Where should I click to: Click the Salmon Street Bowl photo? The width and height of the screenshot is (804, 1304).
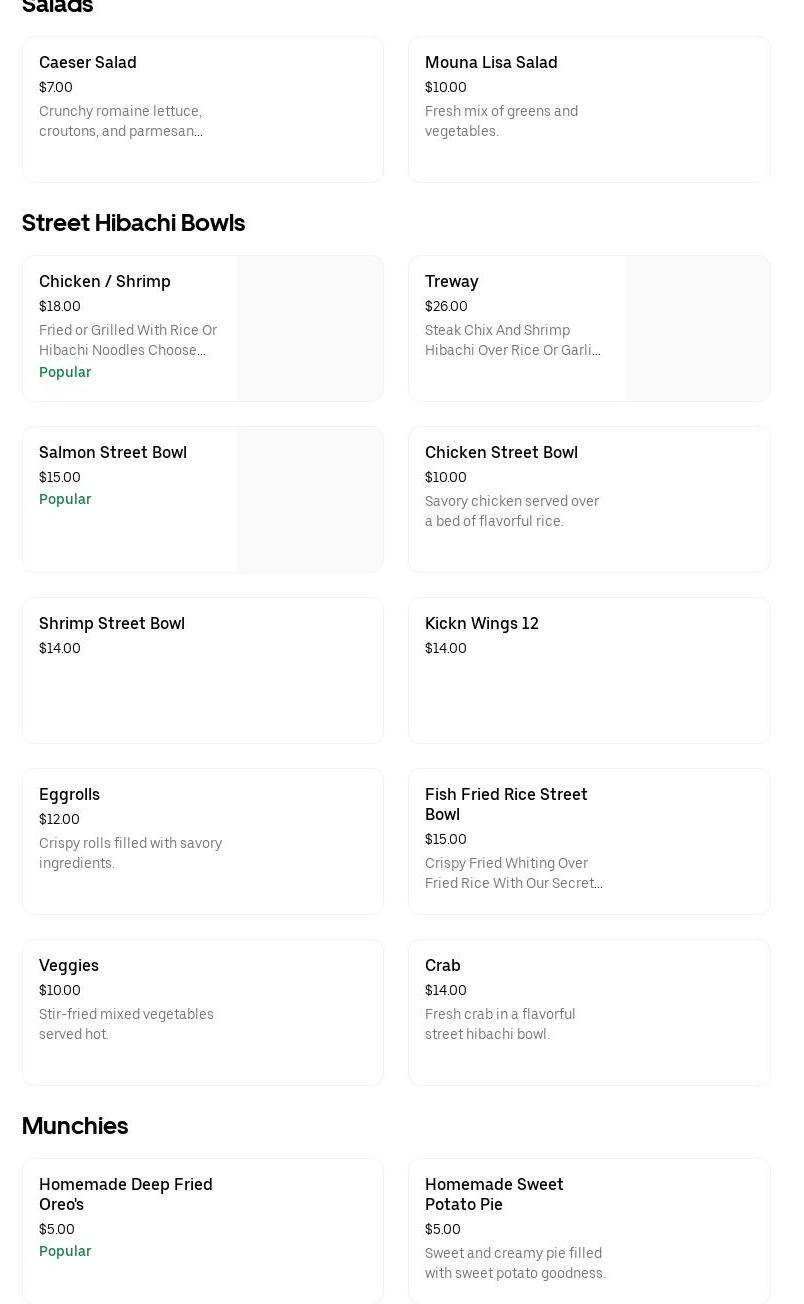coord(310,499)
